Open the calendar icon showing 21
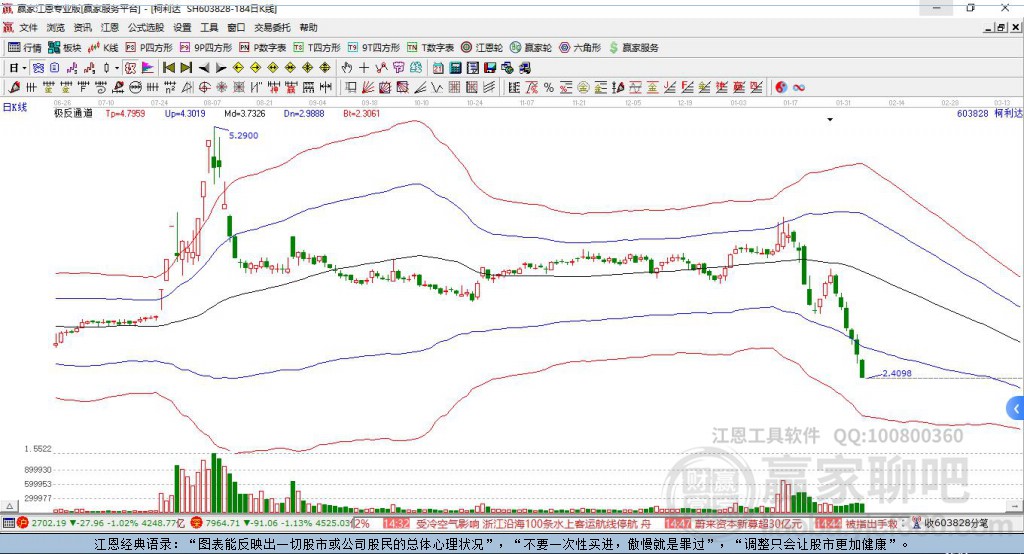Viewport: 1024px width, 554px height. coord(438,68)
